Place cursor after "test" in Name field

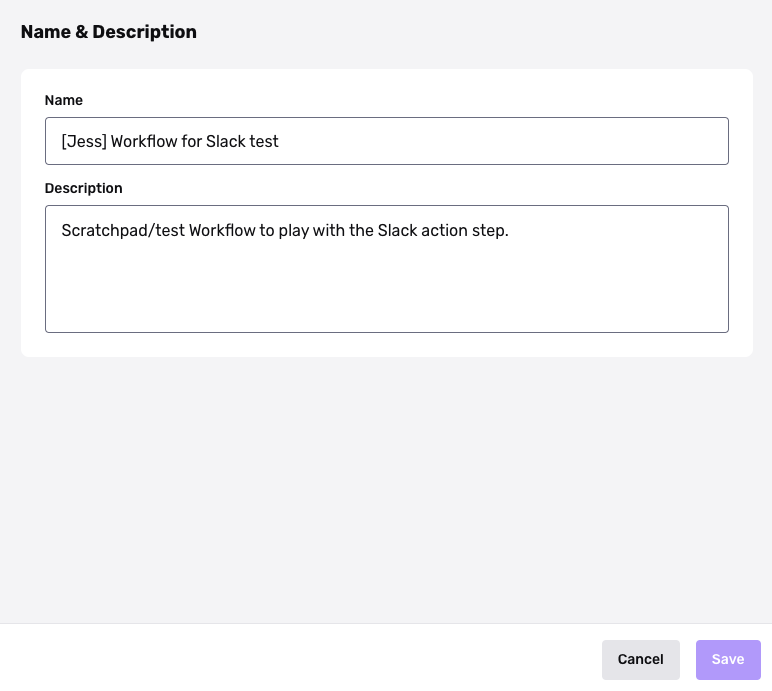tap(280, 142)
